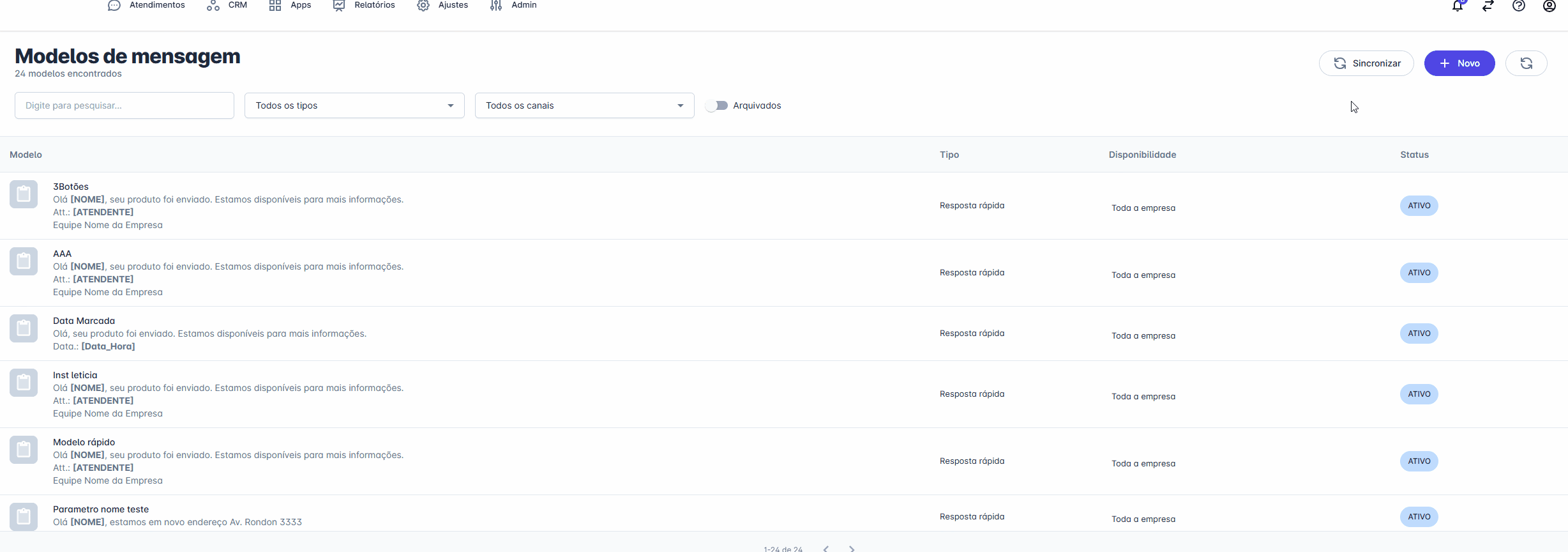Open the help question mark icon
Screen dimensions: 1568x552
tap(1519, 6)
